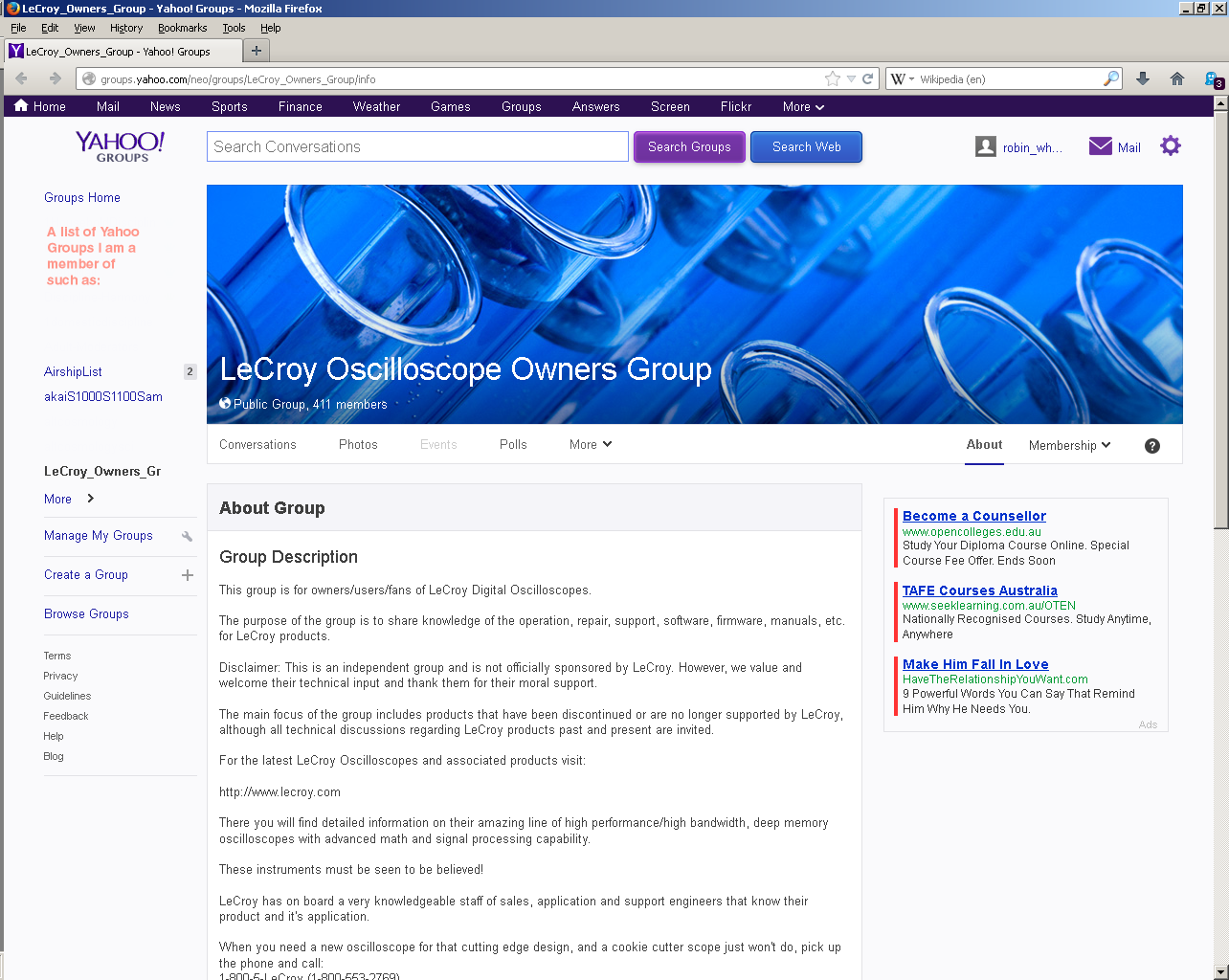Click into the Search Conversations field
Screen dimensions: 1229x980
[417, 146]
